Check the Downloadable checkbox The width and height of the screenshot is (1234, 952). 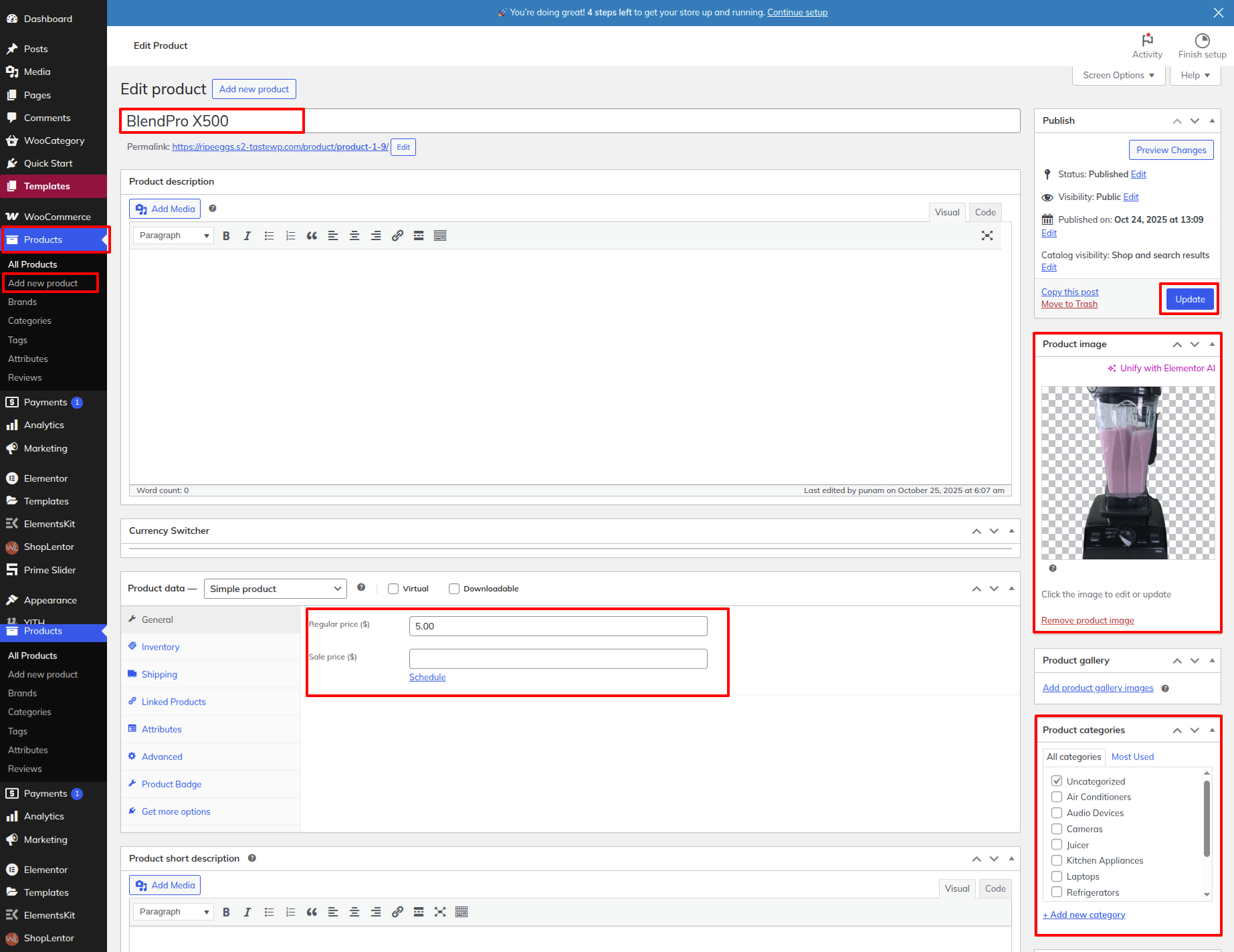[x=454, y=589]
